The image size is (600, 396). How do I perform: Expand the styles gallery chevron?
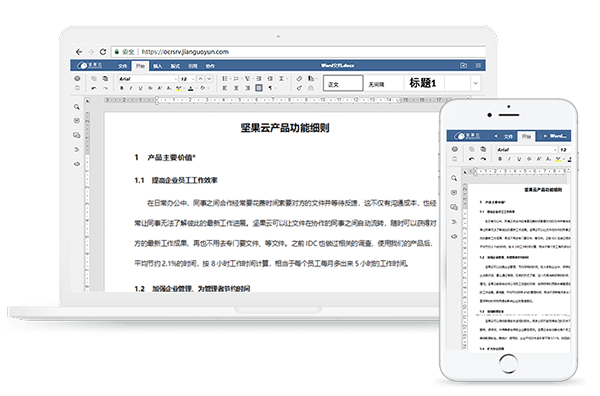[475, 83]
